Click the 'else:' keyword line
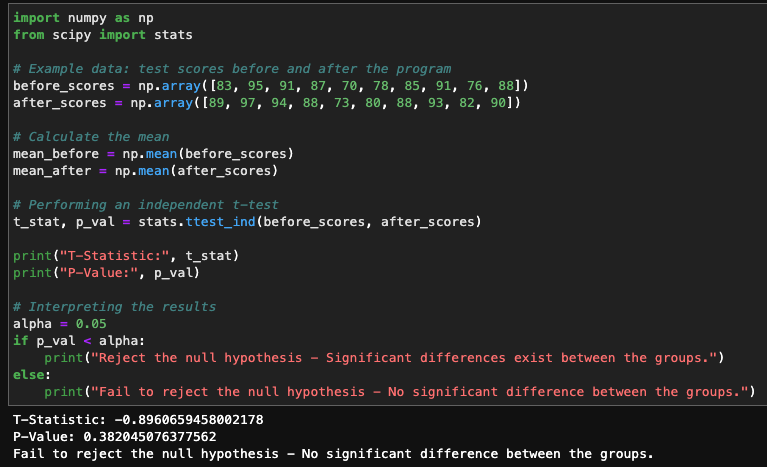This screenshot has height=467, width=767. coord(32,375)
